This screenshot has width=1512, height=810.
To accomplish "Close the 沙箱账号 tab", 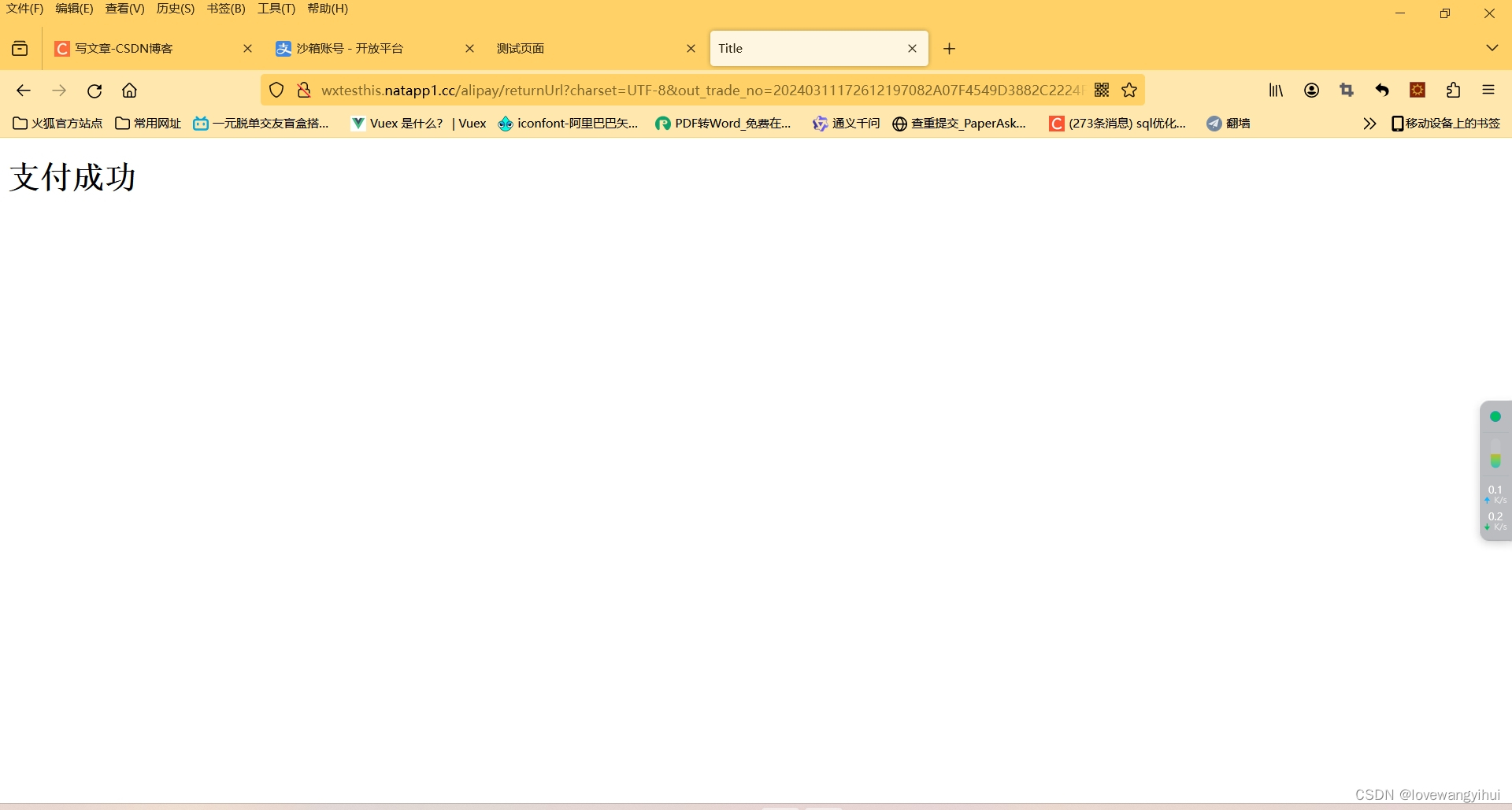I will pos(469,49).
